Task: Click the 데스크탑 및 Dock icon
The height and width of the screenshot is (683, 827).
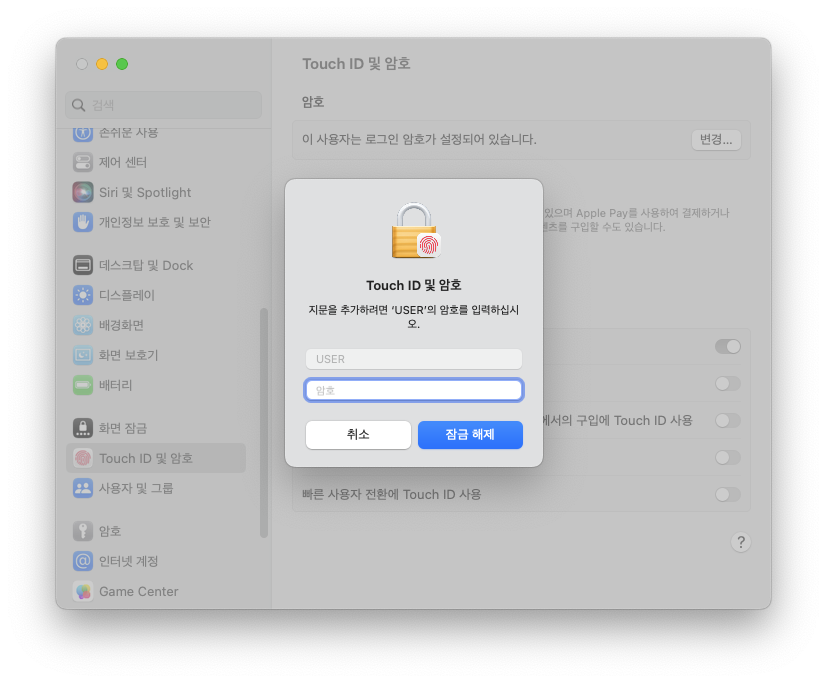Action: (83, 265)
